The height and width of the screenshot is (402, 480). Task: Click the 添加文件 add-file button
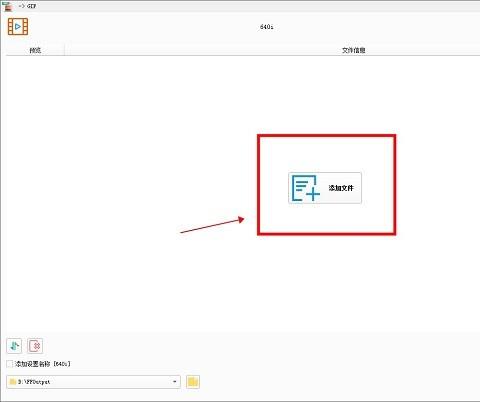click(325, 188)
